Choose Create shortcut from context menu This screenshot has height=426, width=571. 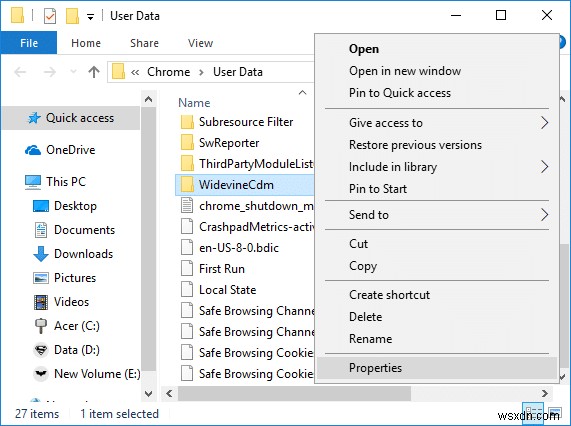437,295
